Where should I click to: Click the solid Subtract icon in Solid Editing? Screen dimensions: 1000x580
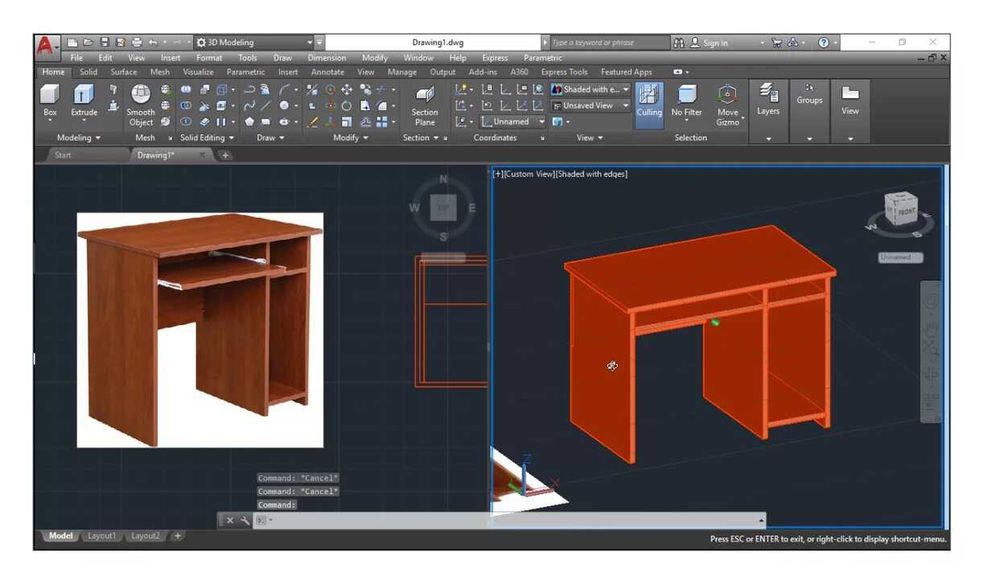click(186, 105)
